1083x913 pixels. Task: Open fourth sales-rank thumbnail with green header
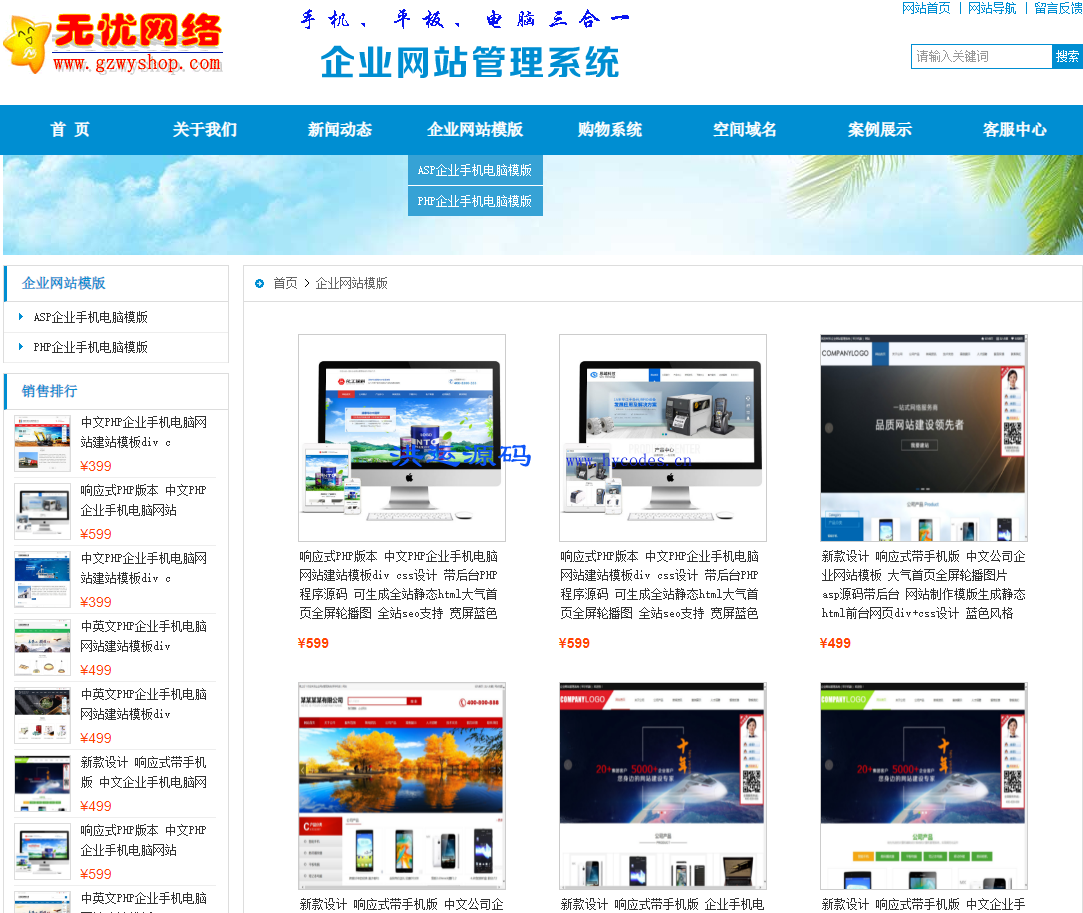pos(42,647)
